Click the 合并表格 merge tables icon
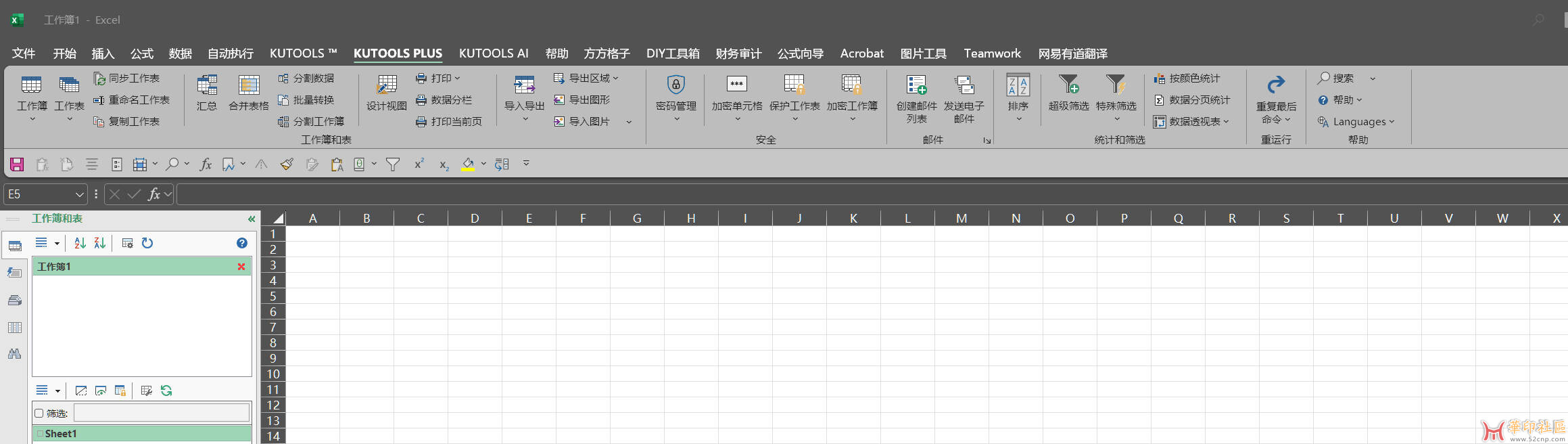 (248, 85)
